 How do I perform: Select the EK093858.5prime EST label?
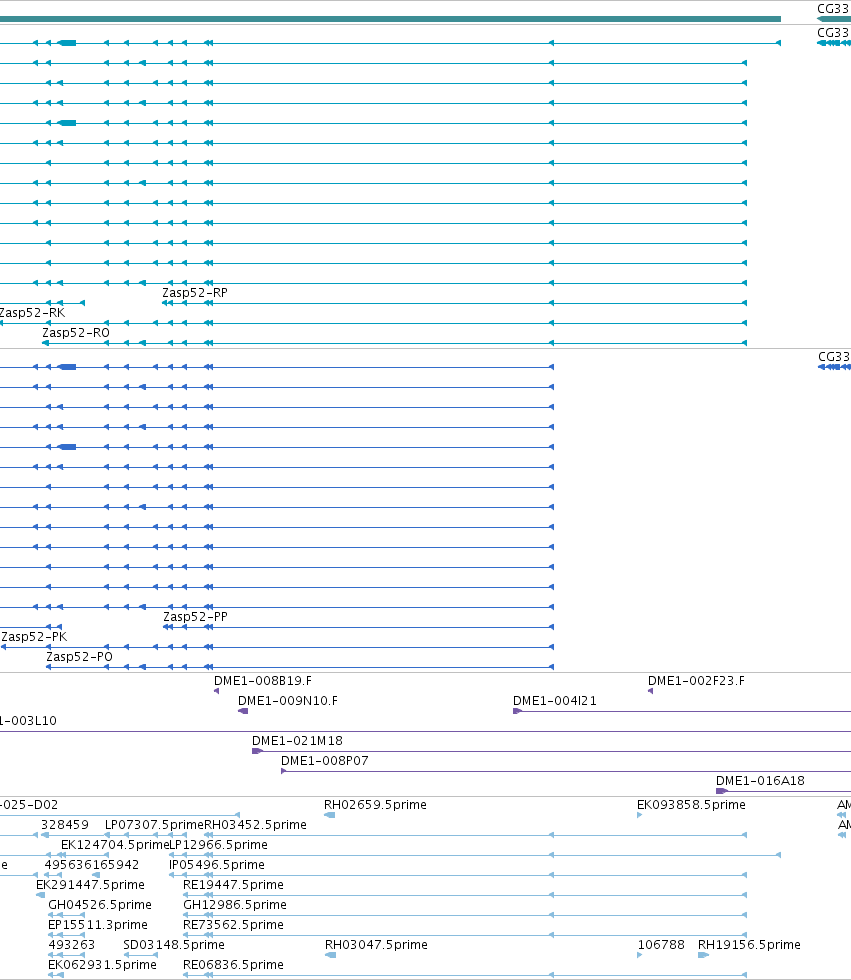point(691,804)
